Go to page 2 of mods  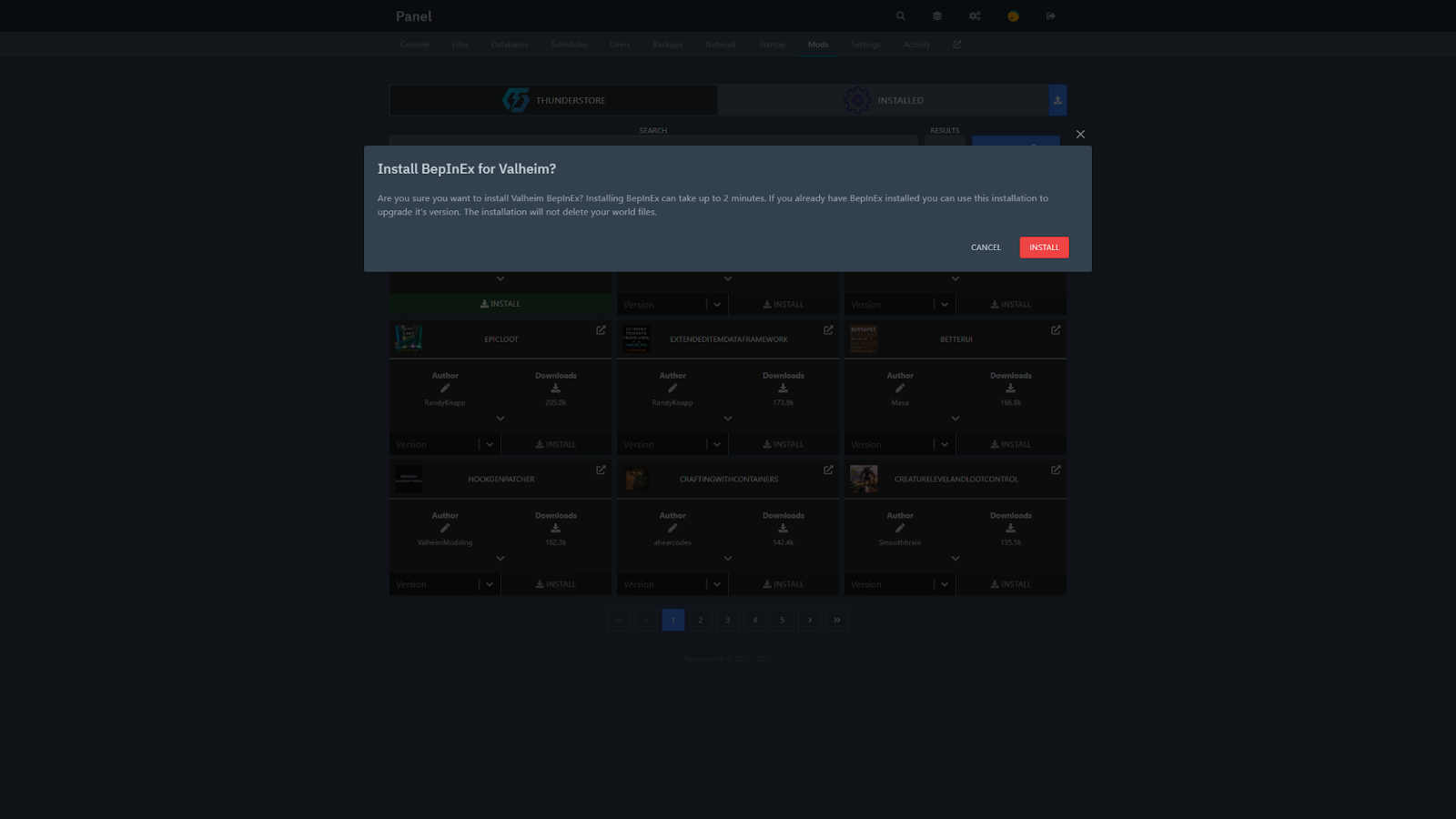(701, 620)
